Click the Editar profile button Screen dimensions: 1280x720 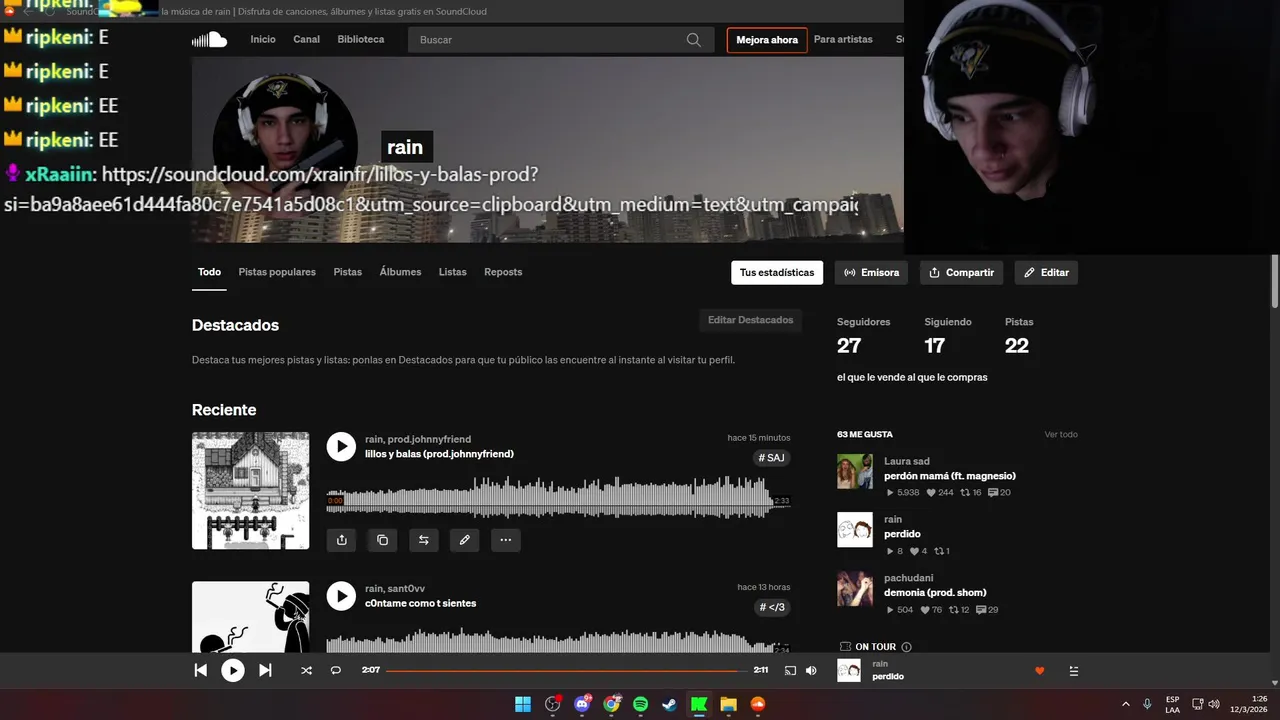tap(1046, 272)
